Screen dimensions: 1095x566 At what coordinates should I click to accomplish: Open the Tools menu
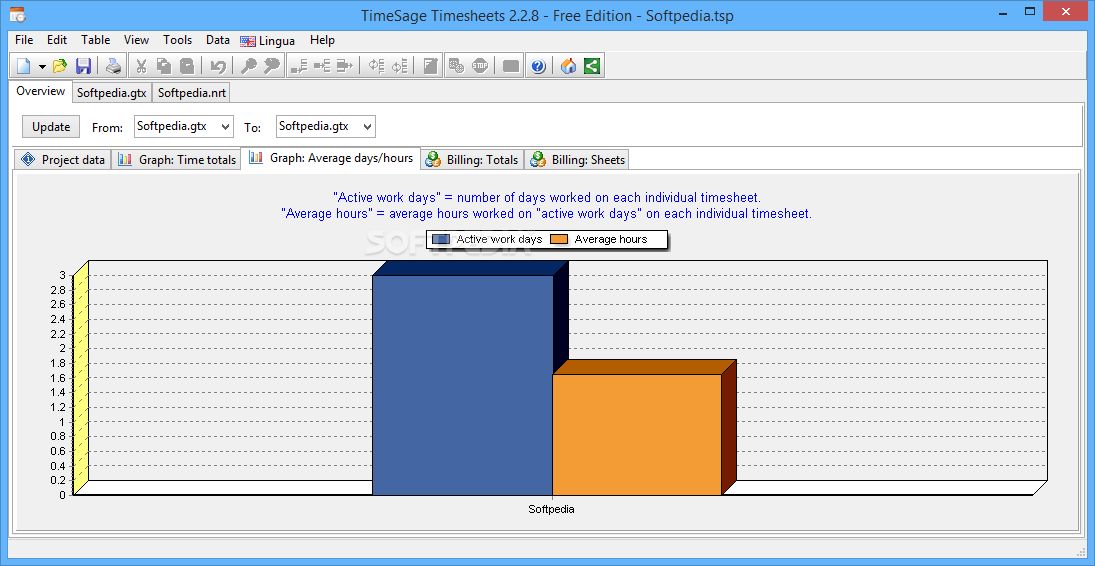click(x=177, y=40)
